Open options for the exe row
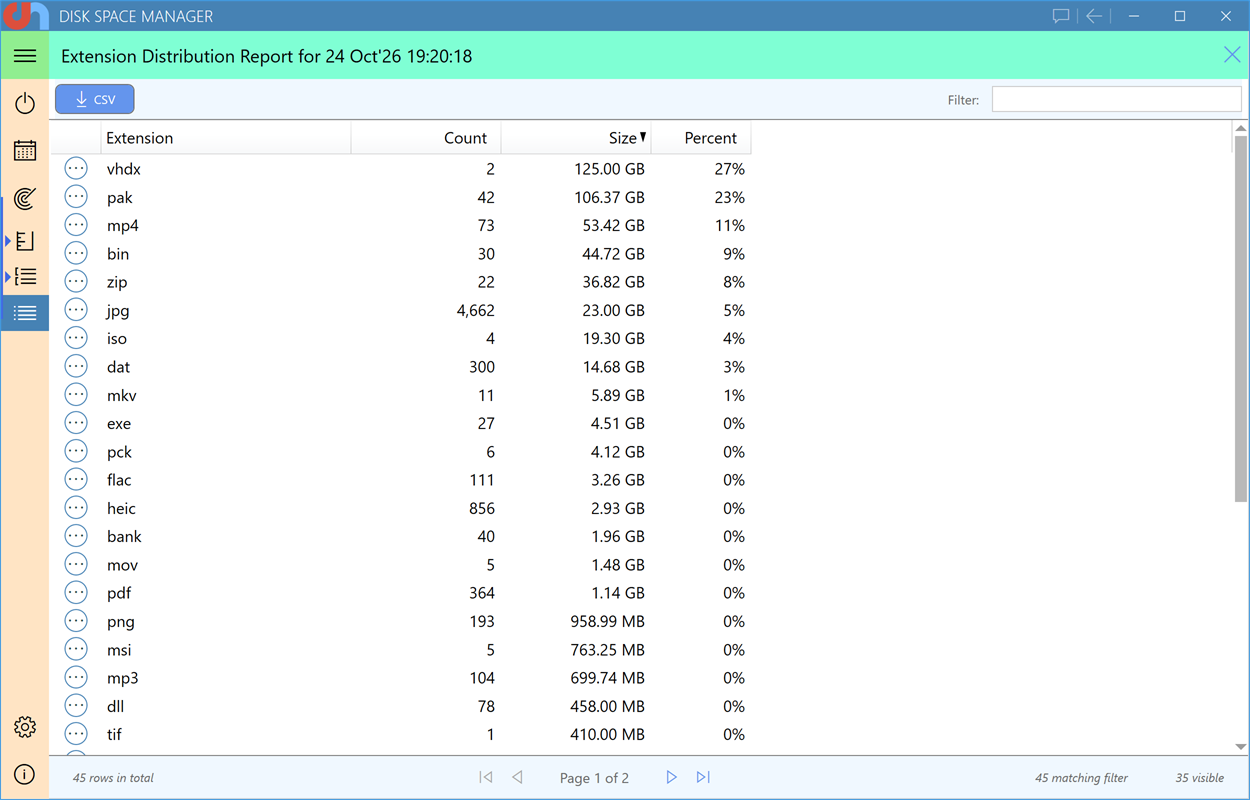 pos(76,423)
